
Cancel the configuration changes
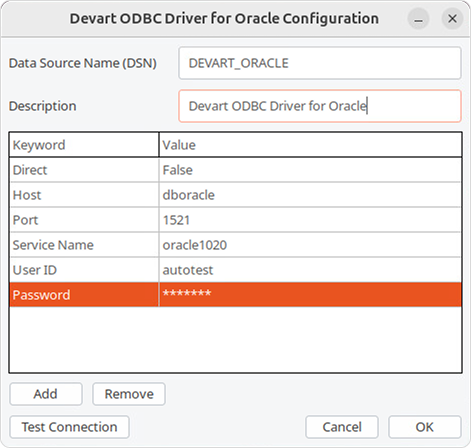pyautogui.click(x=342, y=427)
